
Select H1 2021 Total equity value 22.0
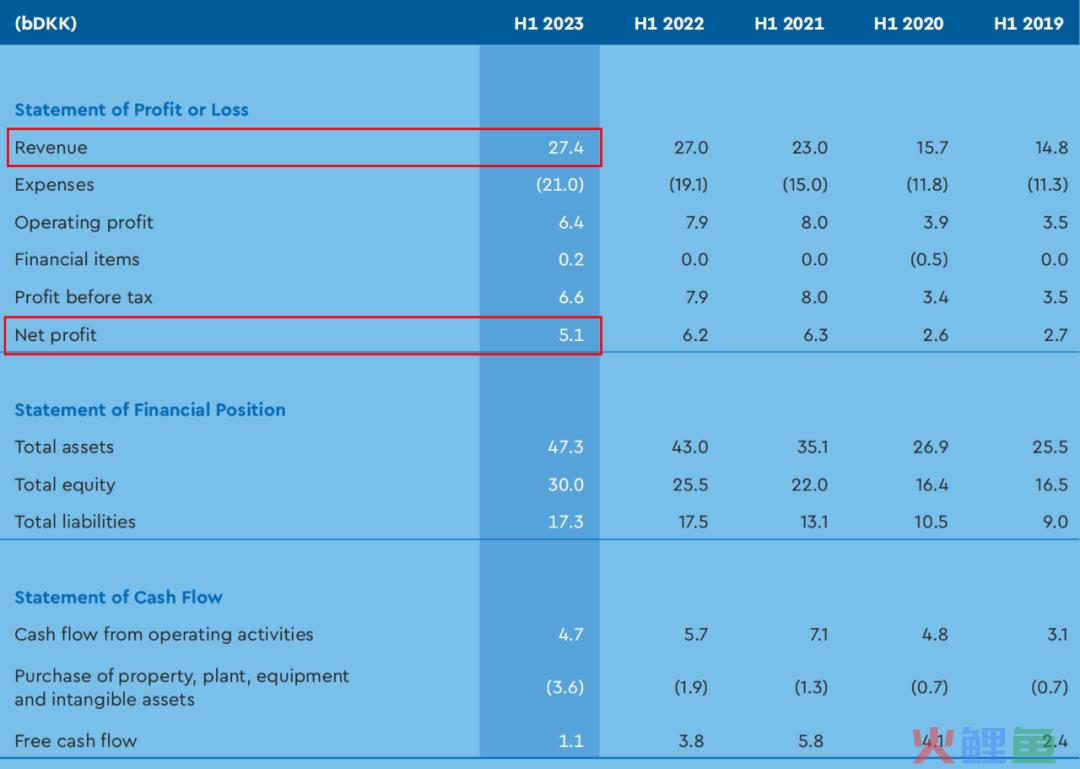coord(809,484)
